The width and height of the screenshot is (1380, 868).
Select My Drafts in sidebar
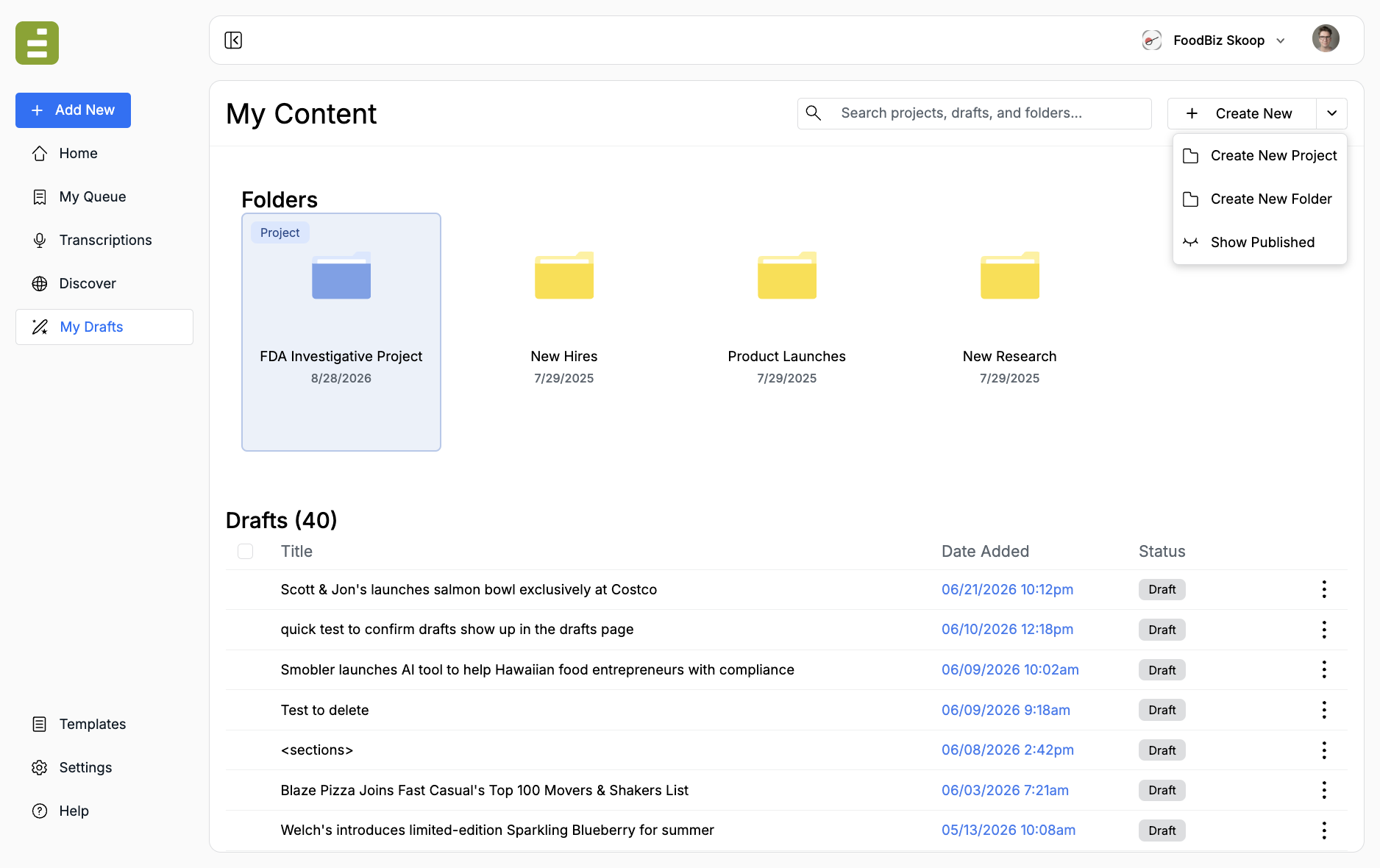click(104, 327)
